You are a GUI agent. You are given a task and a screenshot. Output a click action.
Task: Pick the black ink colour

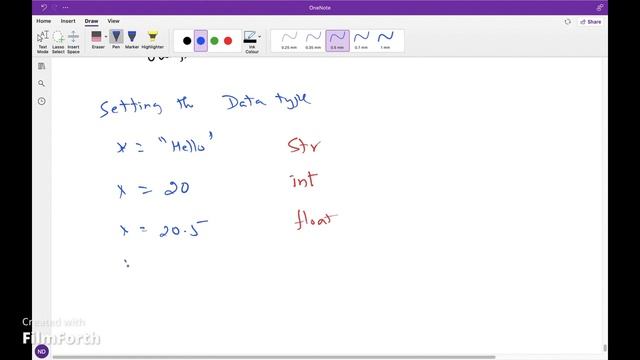pos(187,41)
